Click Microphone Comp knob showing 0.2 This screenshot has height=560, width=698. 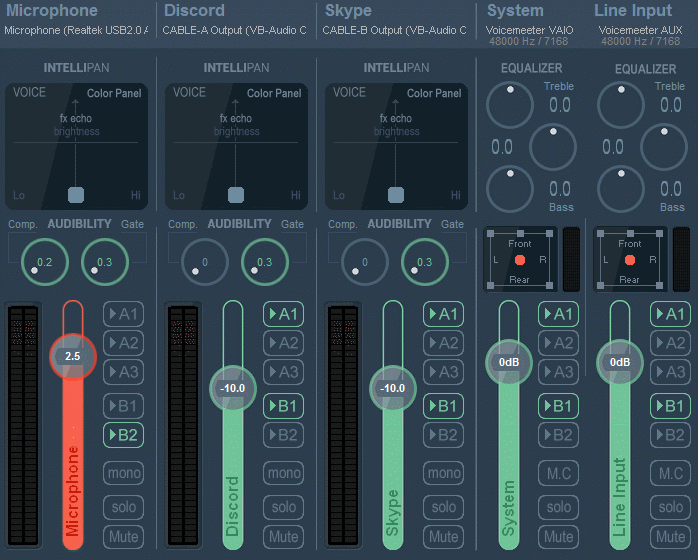[x=45, y=262]
